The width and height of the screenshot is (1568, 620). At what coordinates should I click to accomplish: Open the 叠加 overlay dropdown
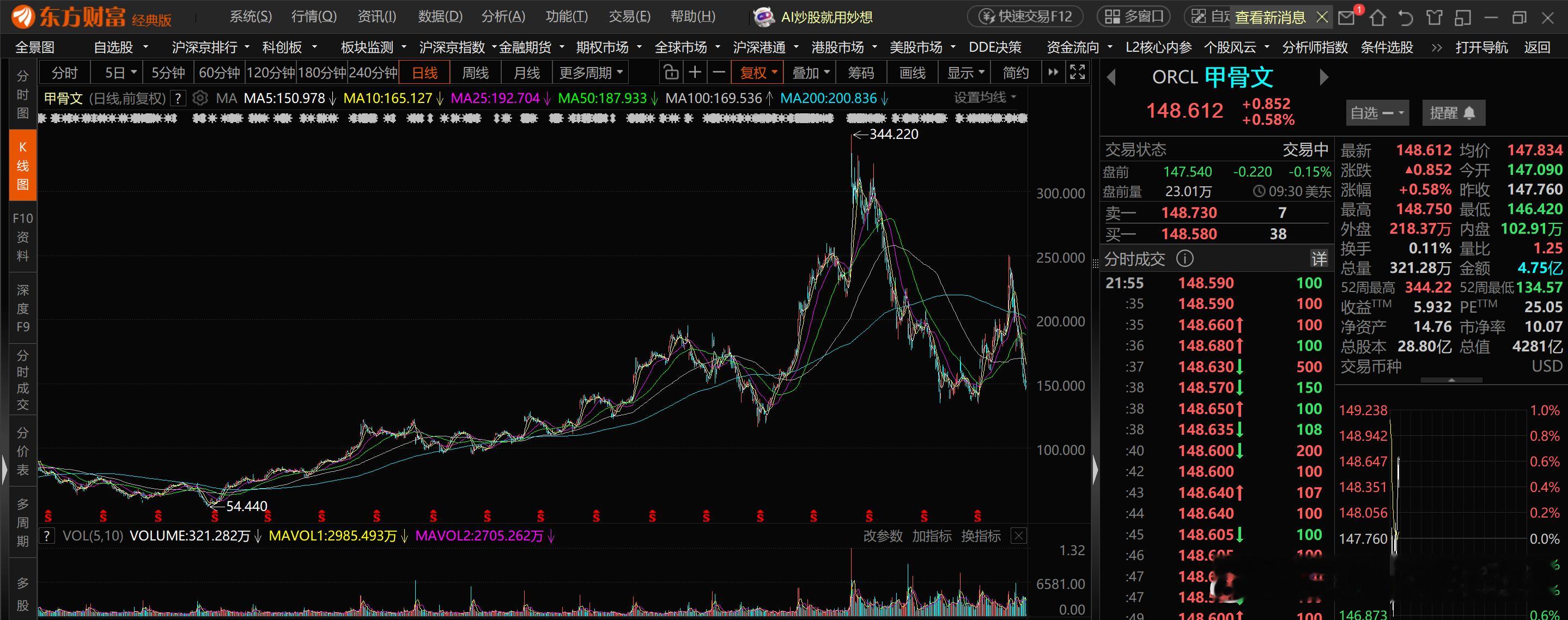click(810, 73)
